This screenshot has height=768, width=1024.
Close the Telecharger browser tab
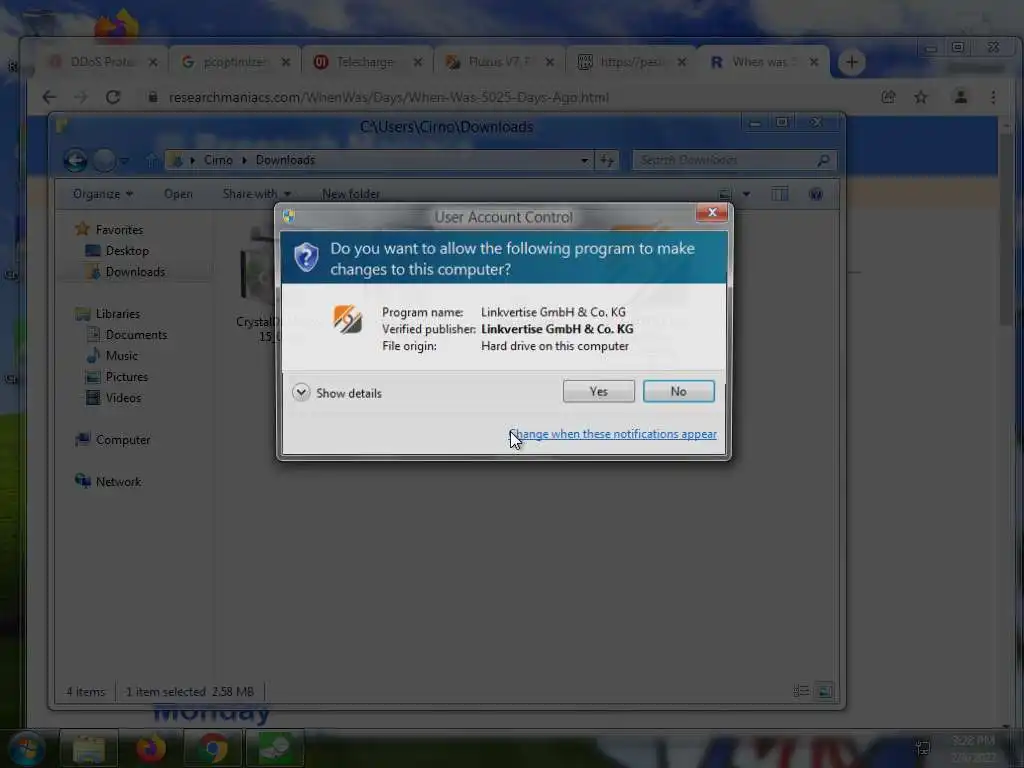(x=418, y=62)
